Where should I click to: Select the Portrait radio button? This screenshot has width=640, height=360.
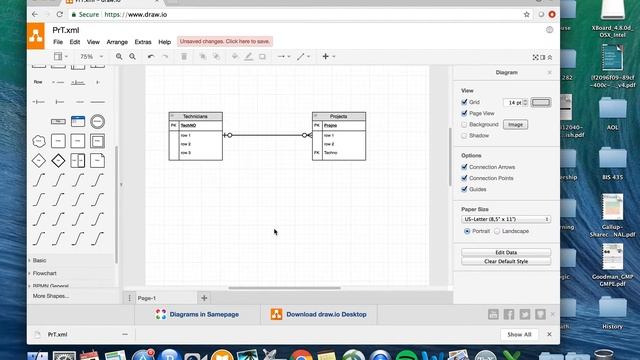pos(467,231)
